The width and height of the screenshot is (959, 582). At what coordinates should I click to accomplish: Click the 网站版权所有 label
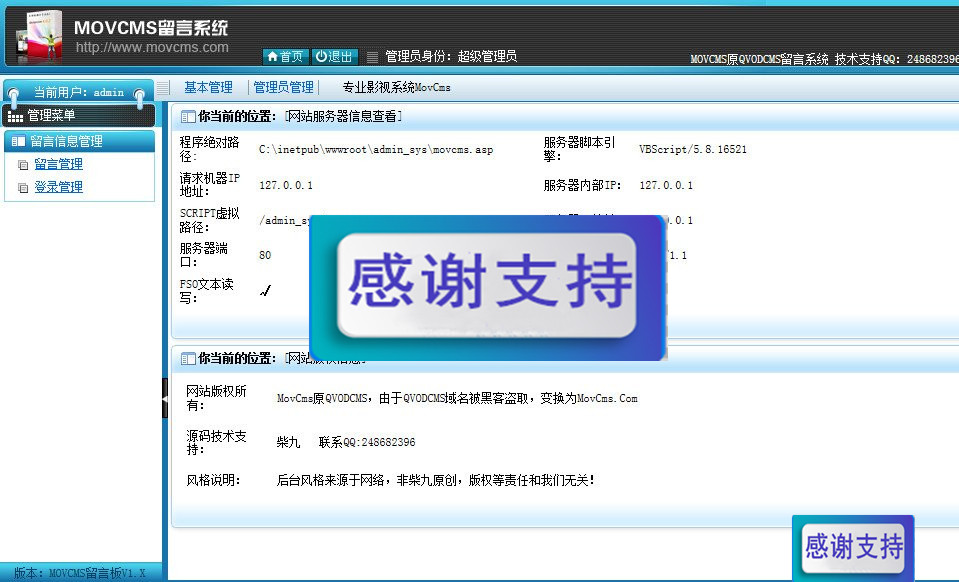(x=217, y=398)
